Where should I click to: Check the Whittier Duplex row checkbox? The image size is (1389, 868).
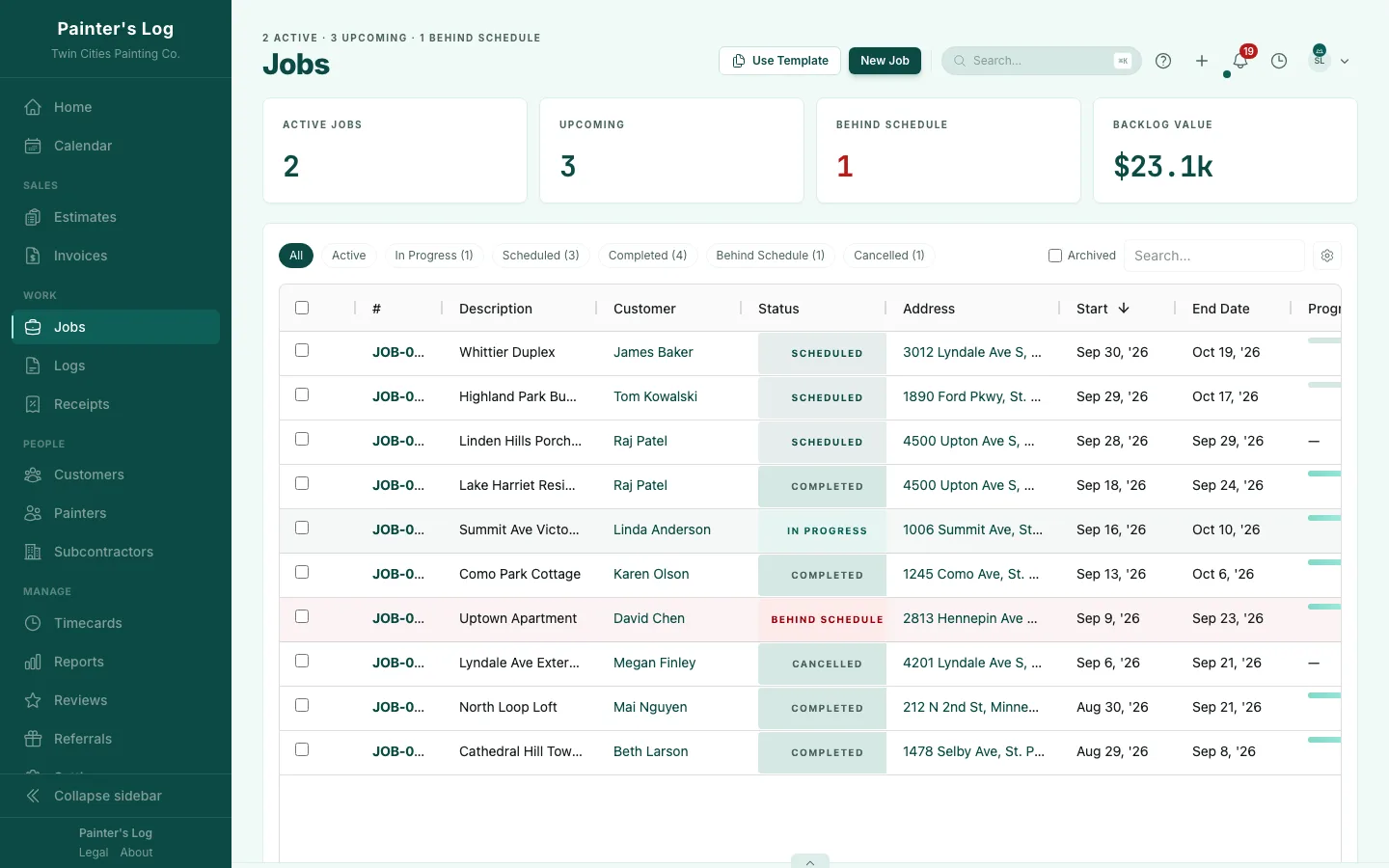(x=302, y=350)
